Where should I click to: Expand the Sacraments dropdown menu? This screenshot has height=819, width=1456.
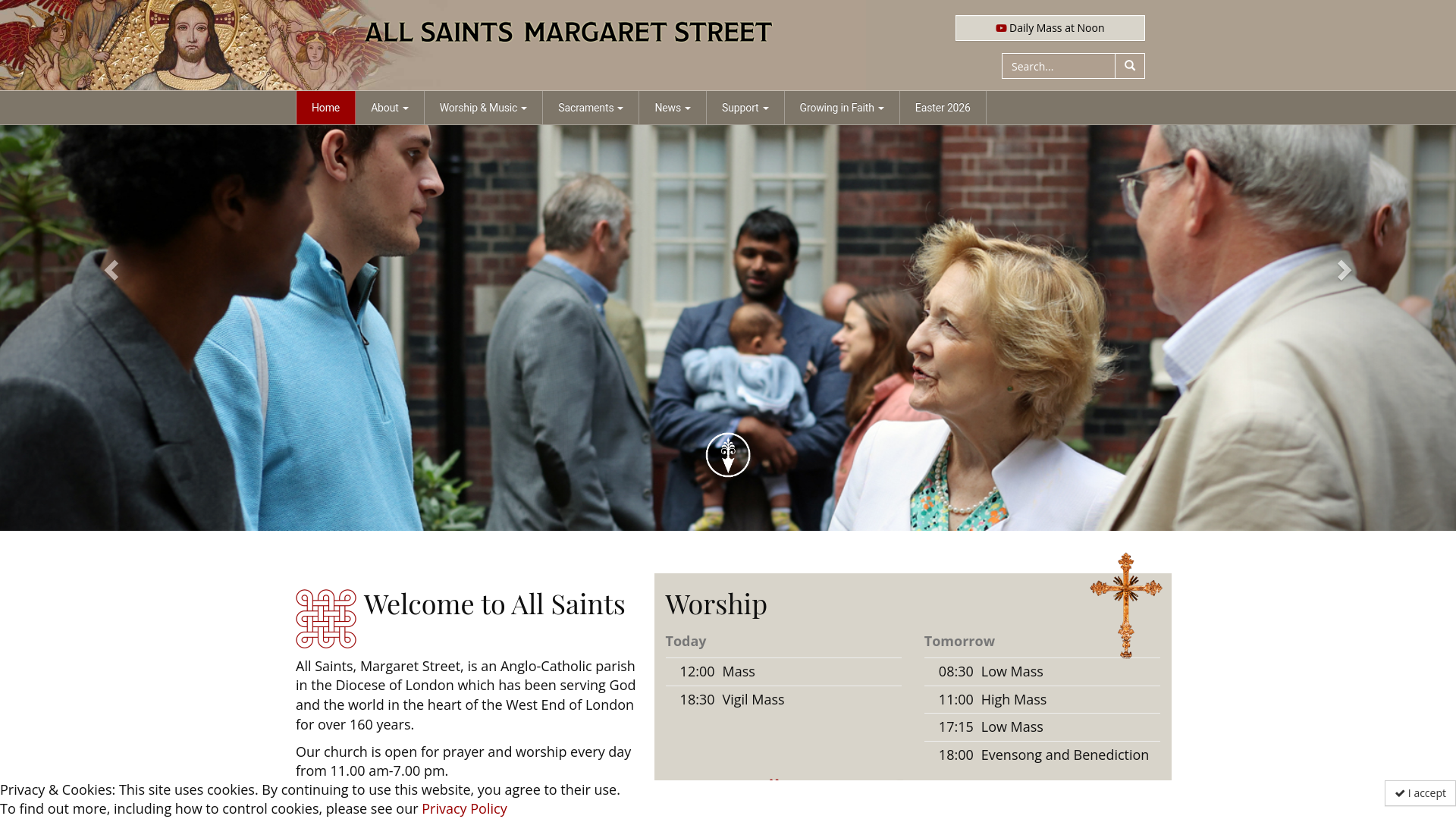tap(591, 108)
